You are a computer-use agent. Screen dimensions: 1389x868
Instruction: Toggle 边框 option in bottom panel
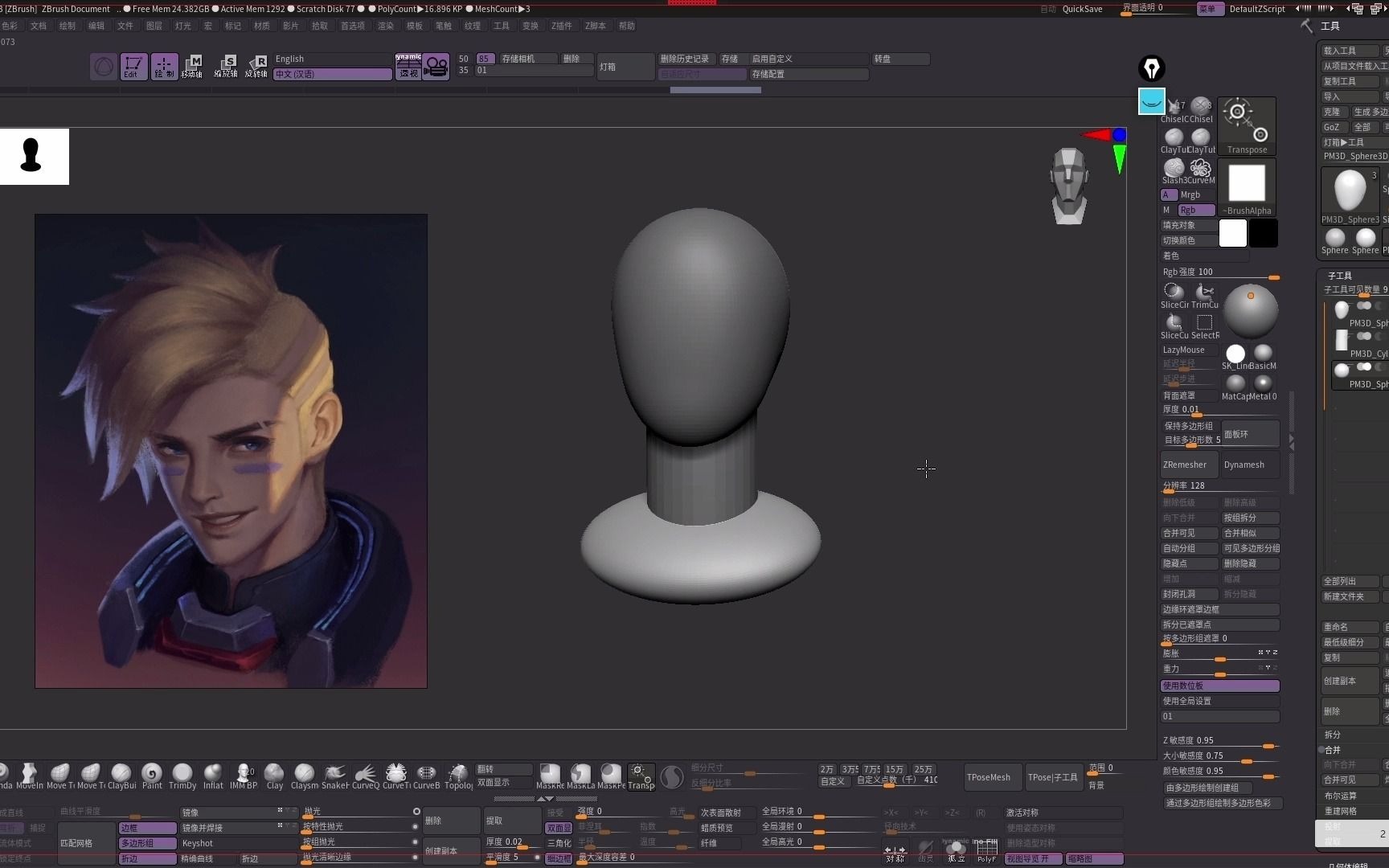tap(148, 828)
